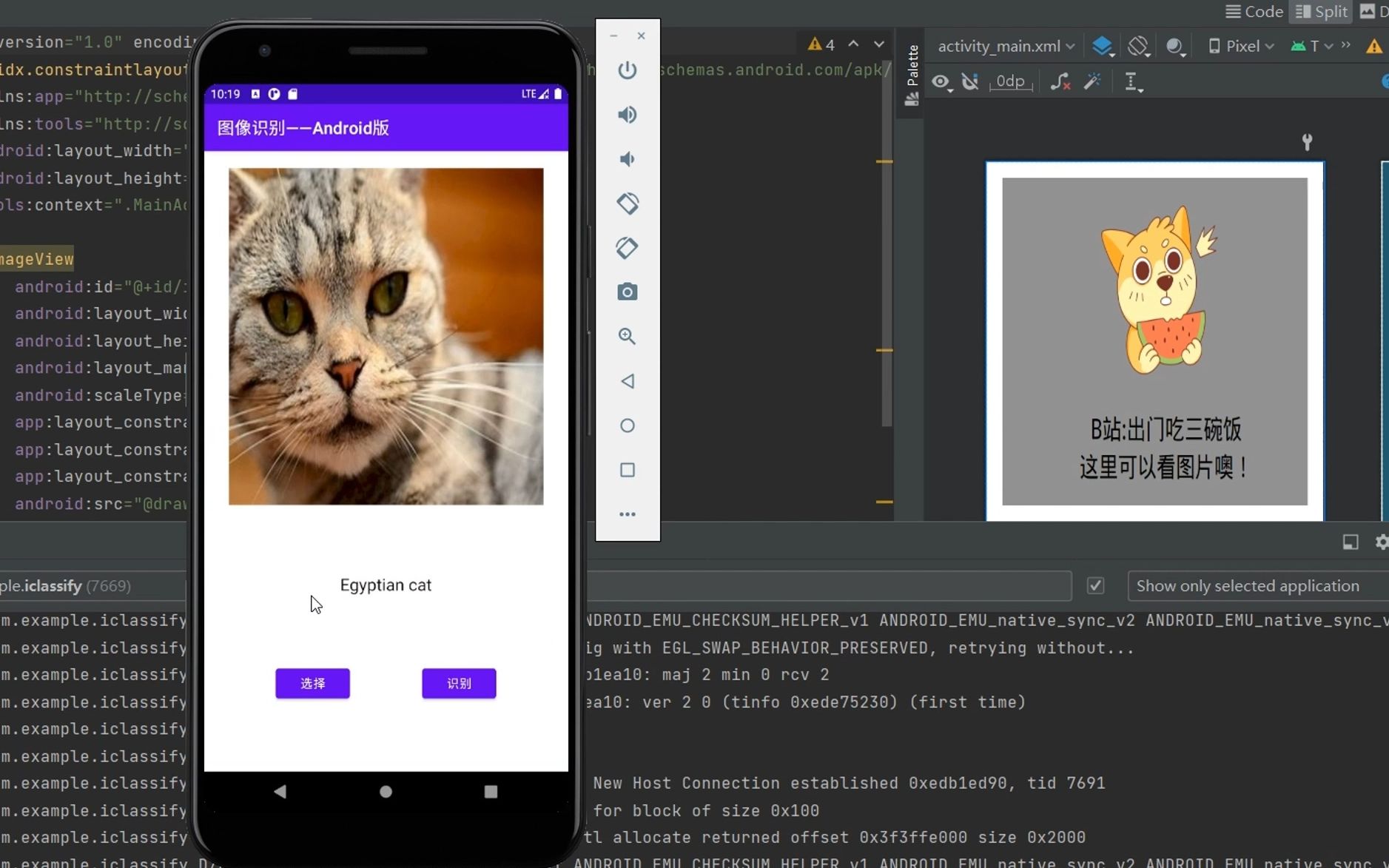Activate the emulator zoom magnifier icon
The image size is (1389, 868).
(x=627, y=336)
